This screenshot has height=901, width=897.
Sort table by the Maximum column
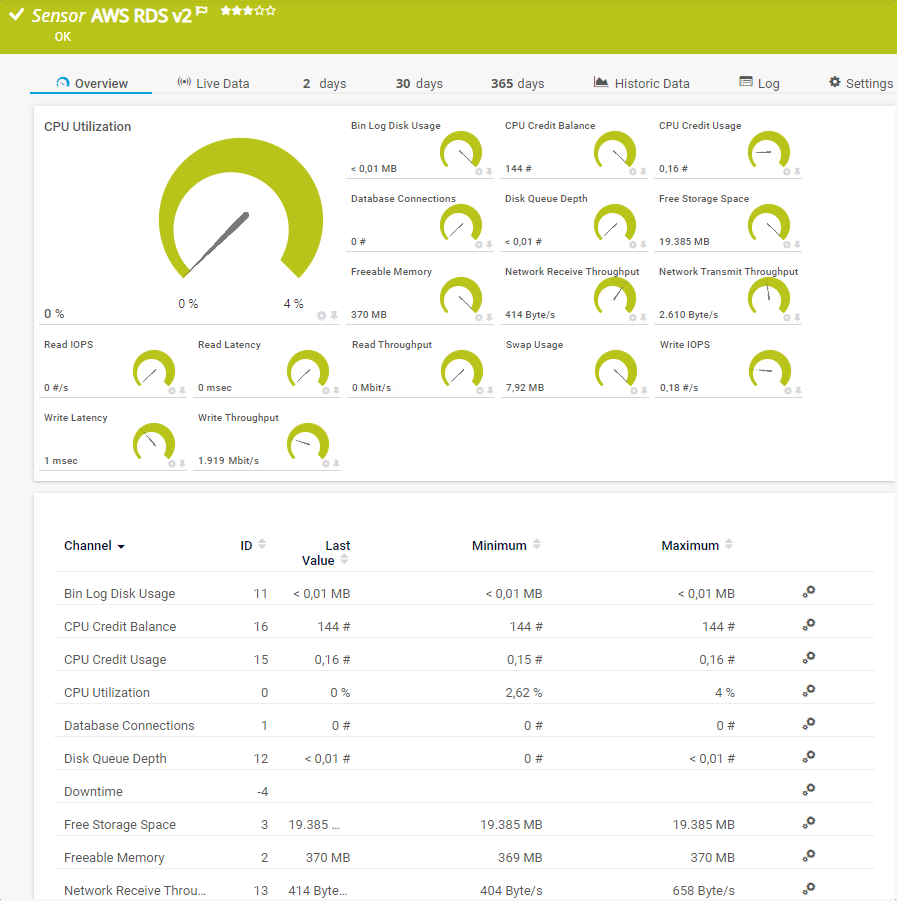tap(728, 545)
